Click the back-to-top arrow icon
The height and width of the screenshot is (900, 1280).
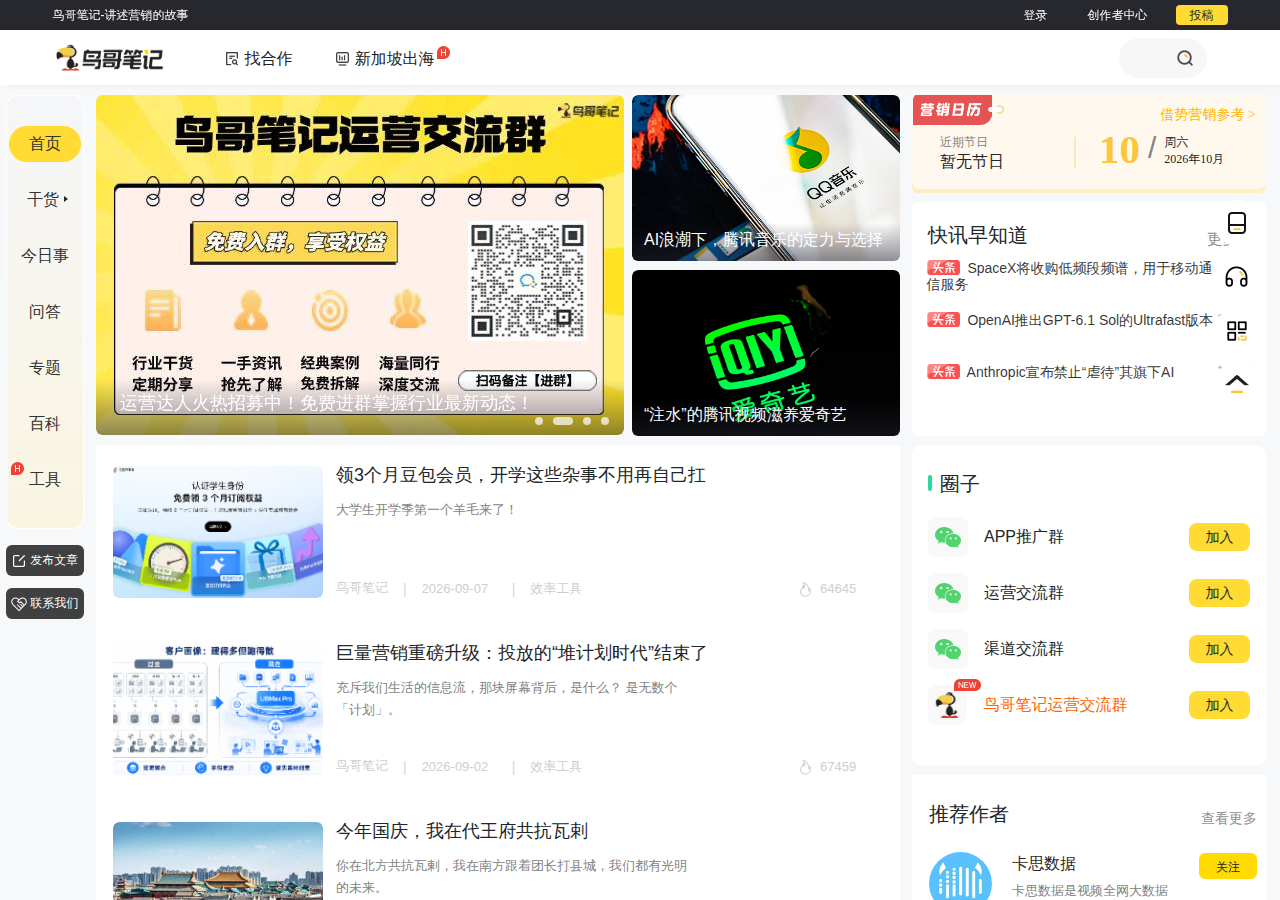pyautogui.click(x=1237, y=384)
